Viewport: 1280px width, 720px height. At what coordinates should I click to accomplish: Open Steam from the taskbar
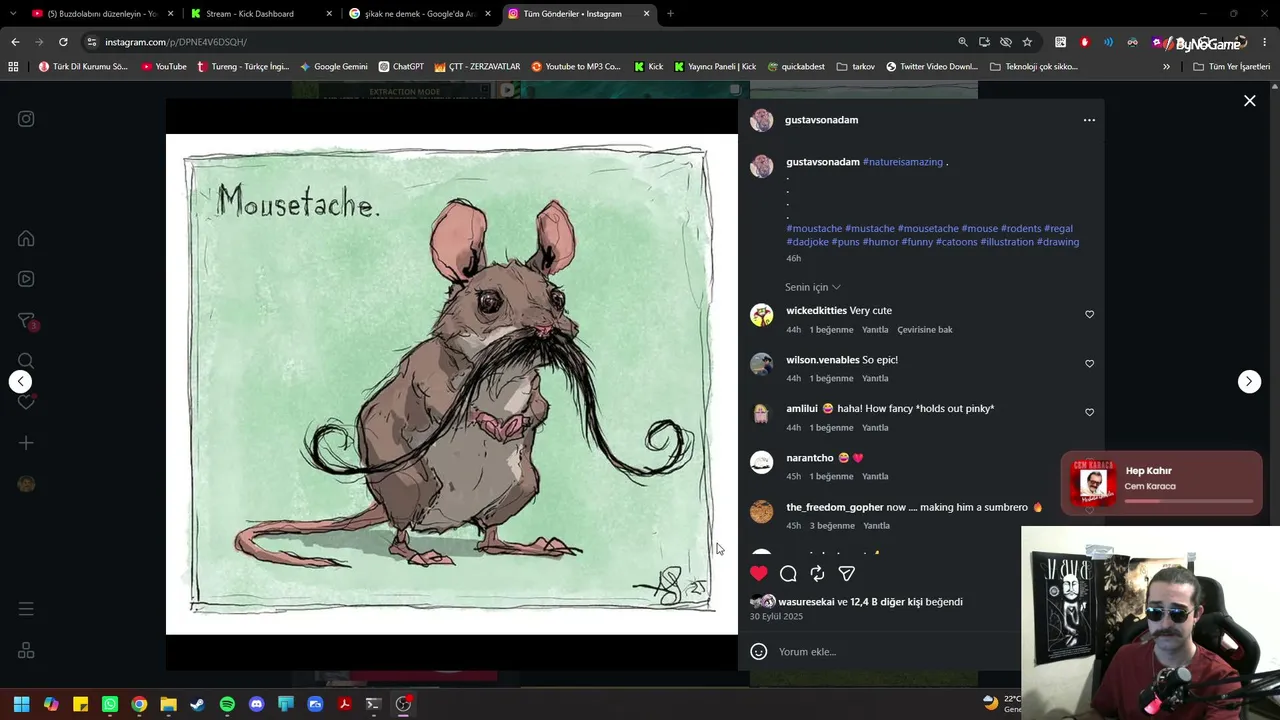[x=198, y=704]
